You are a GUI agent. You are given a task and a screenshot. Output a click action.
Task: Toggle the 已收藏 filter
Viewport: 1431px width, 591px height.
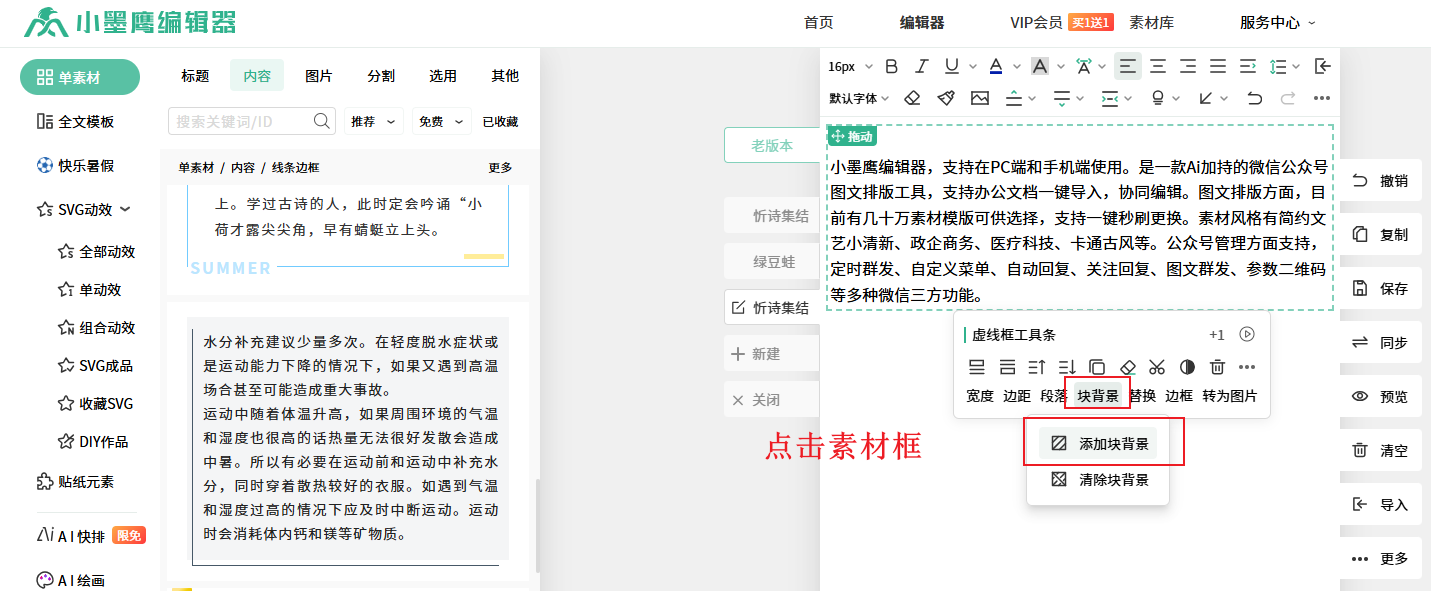click(500, 121)
